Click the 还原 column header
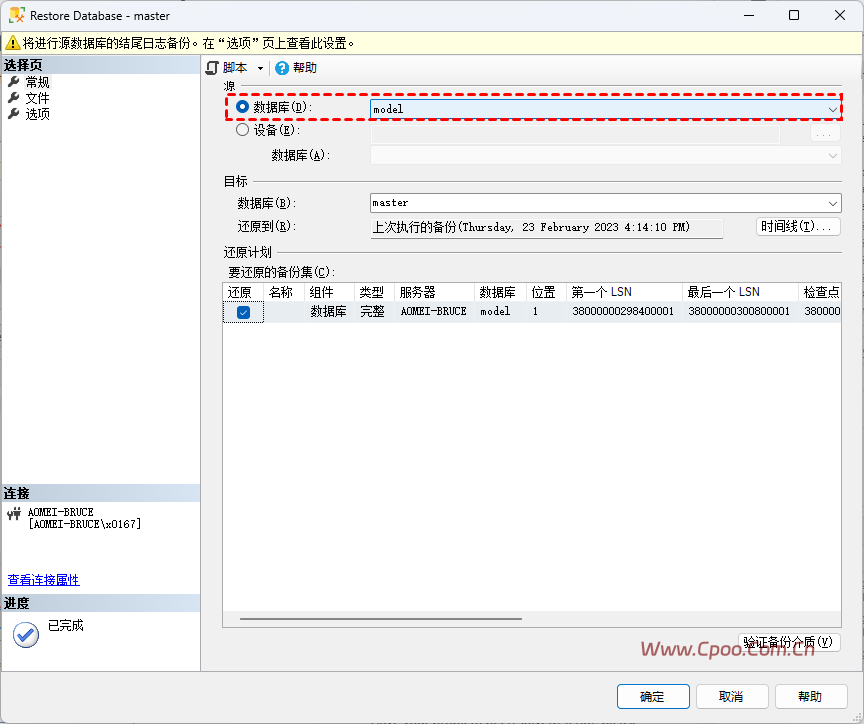This screenshot has width=864, height=724. (243, 292)
